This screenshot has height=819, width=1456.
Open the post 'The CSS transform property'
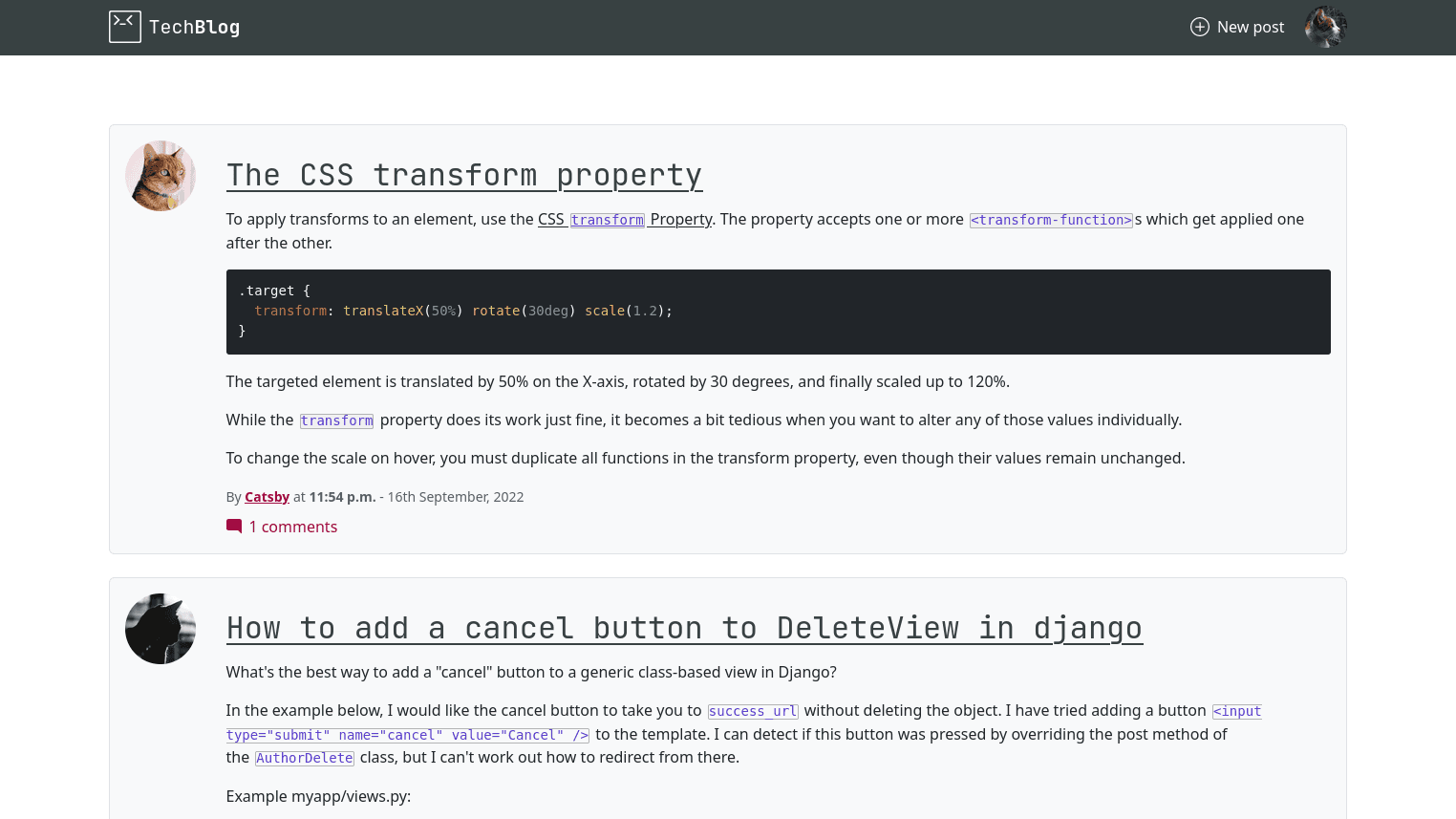click(463, 175)
